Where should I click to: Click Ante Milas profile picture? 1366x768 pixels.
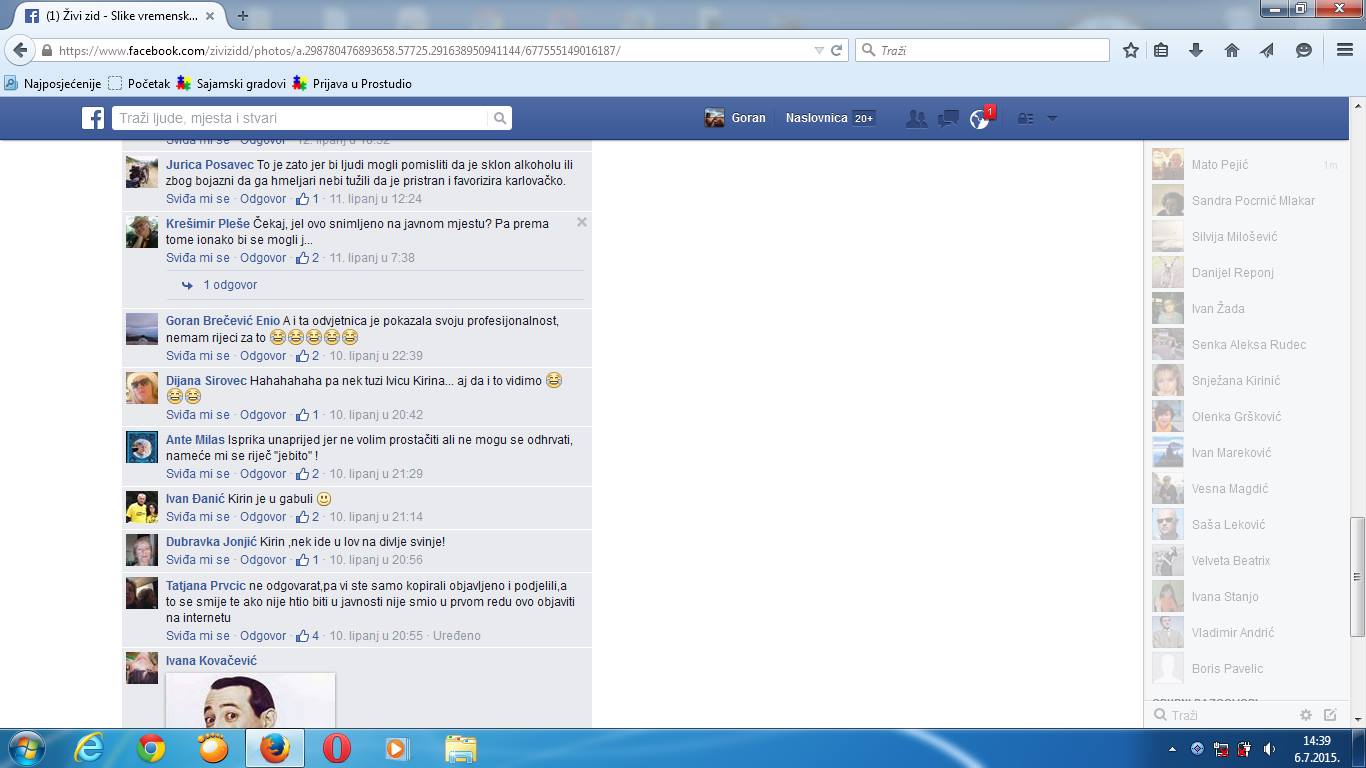click(x=142, y=447)
